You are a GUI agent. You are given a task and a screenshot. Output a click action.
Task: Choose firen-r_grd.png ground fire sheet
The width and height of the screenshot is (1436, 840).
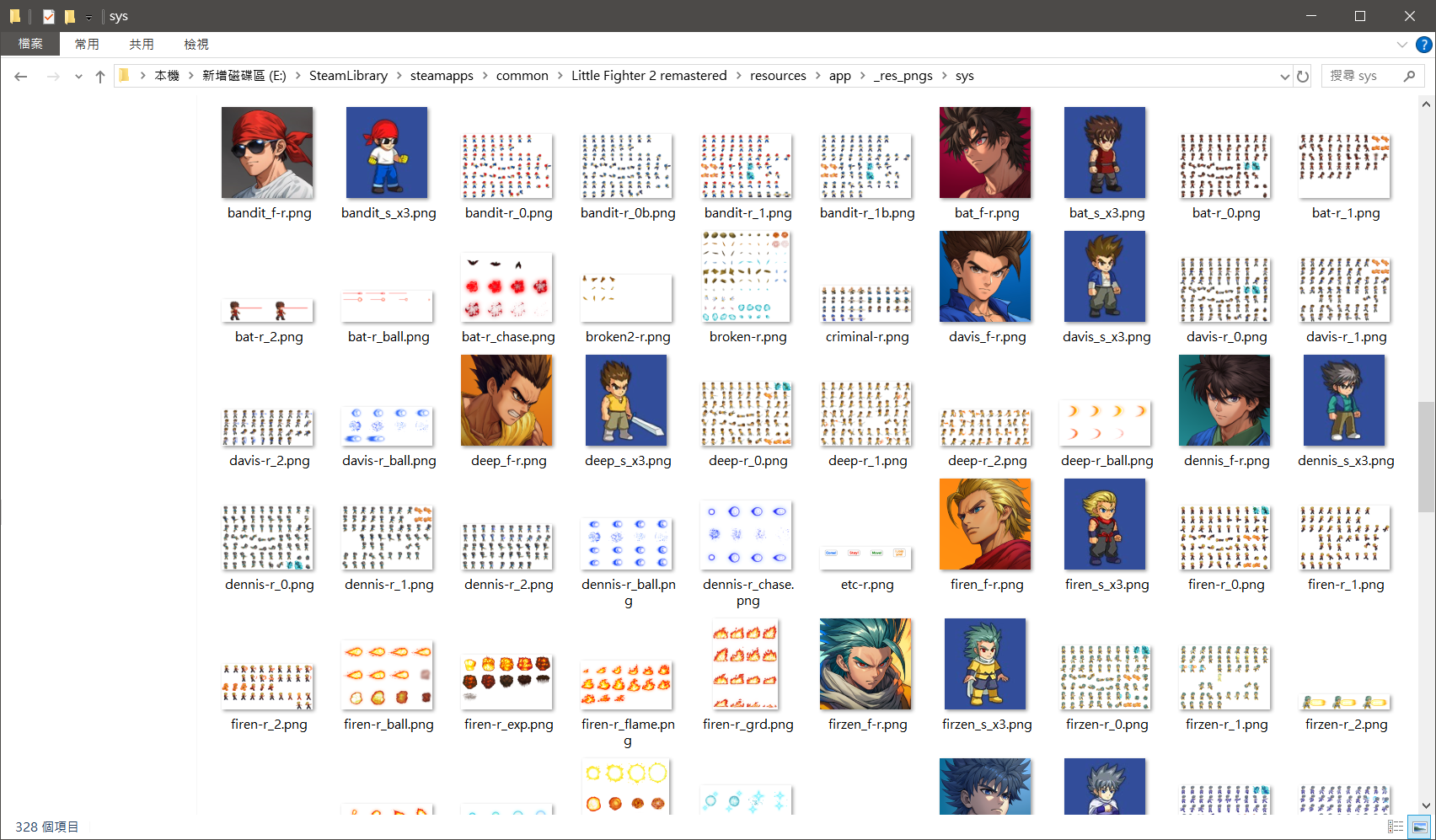point(746,664)
